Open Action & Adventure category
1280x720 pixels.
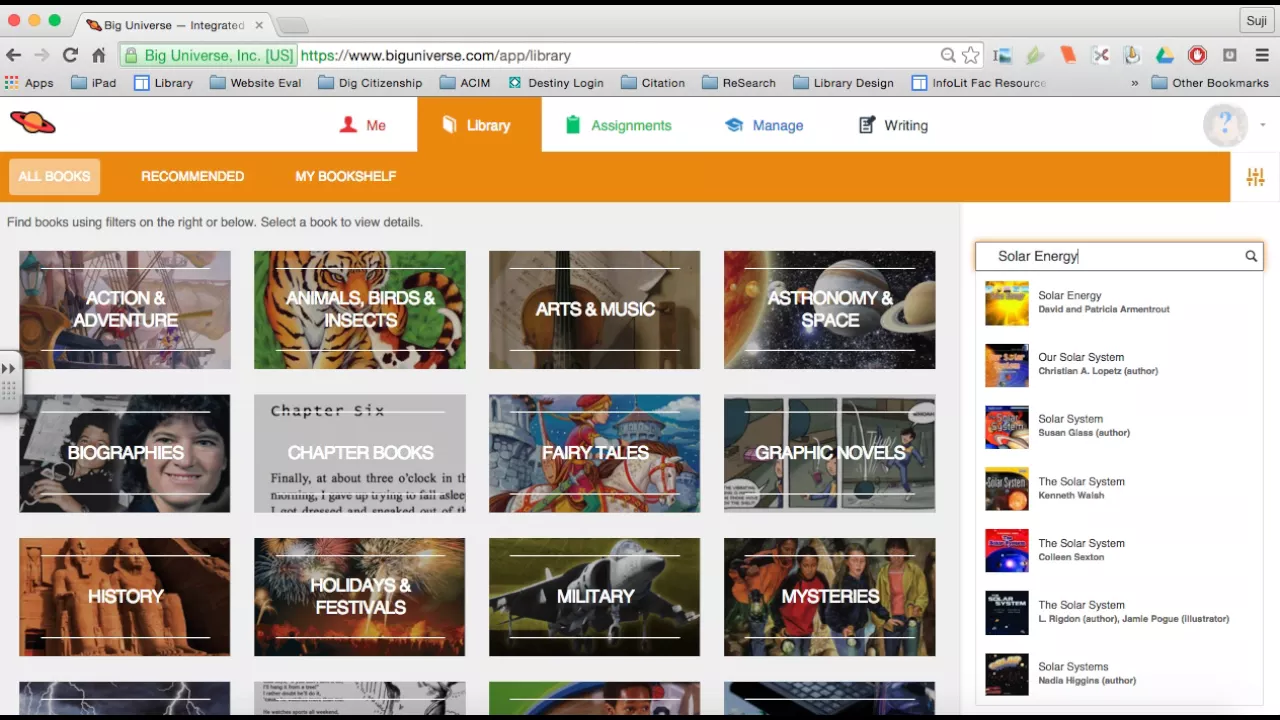click(x=125, y=309)
